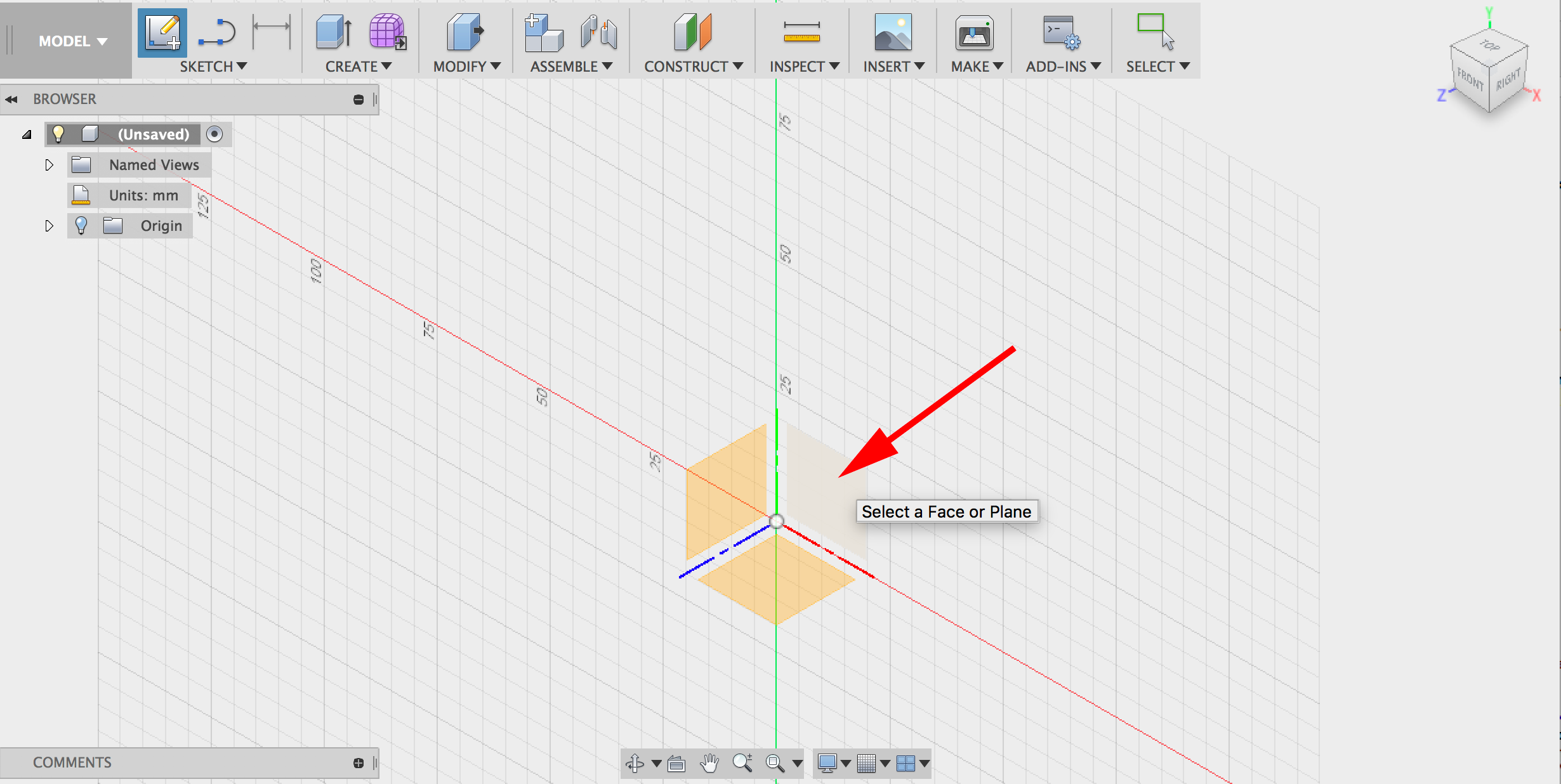Select the Line sketch tool icon
The height and width of the screenshot is (784, 1561).
point(217,33)
